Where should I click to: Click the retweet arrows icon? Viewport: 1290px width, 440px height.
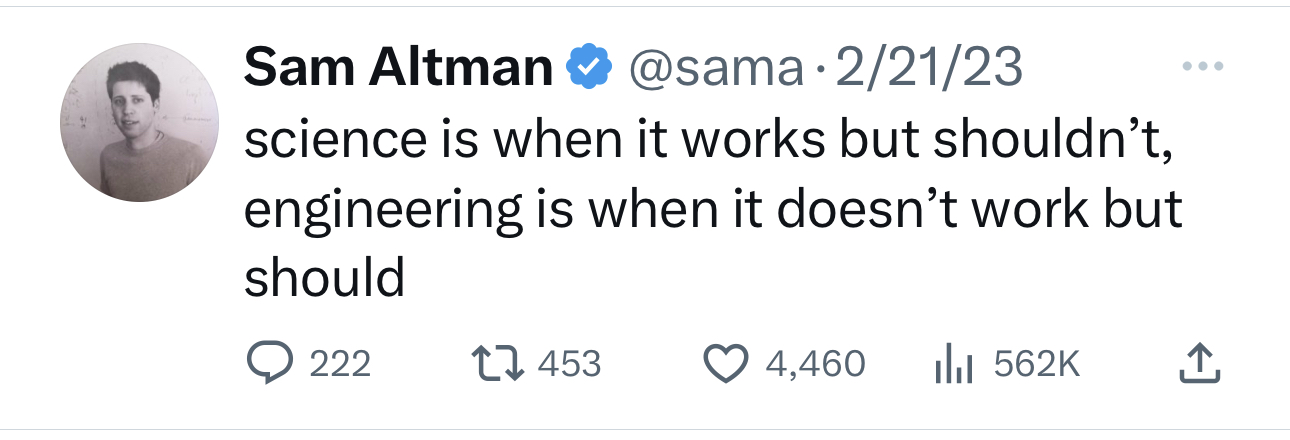coord(495,363)
